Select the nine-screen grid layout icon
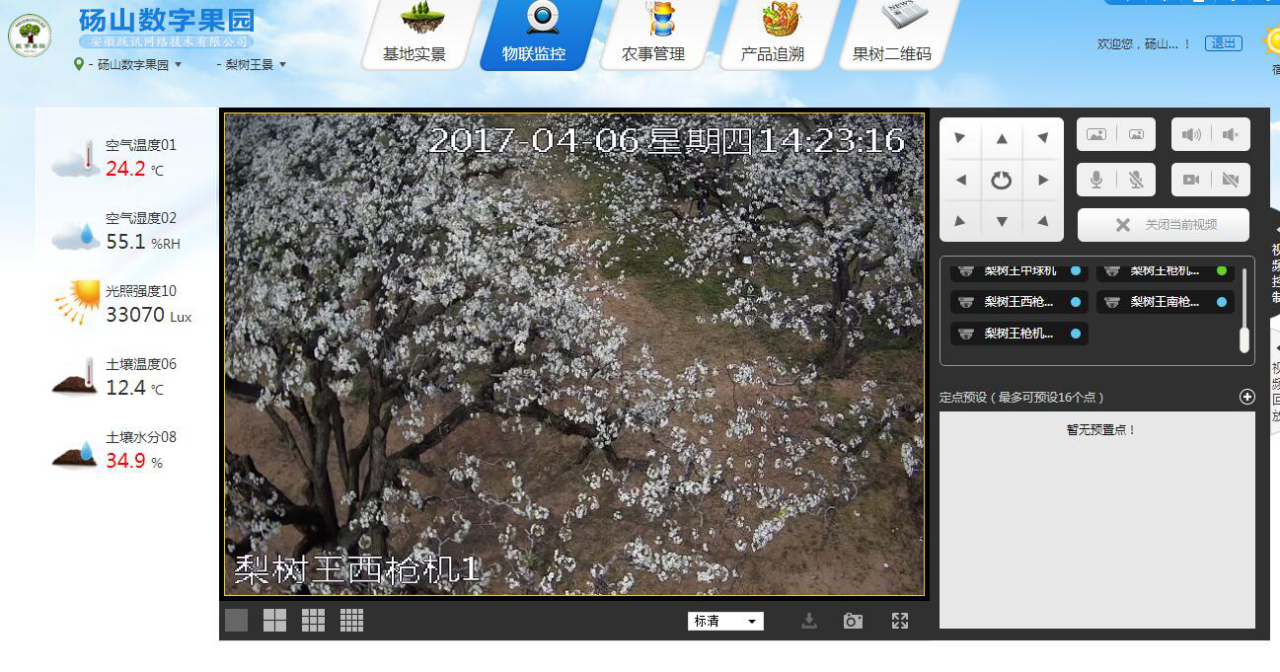1280x672 pixels. pos(313,620)
